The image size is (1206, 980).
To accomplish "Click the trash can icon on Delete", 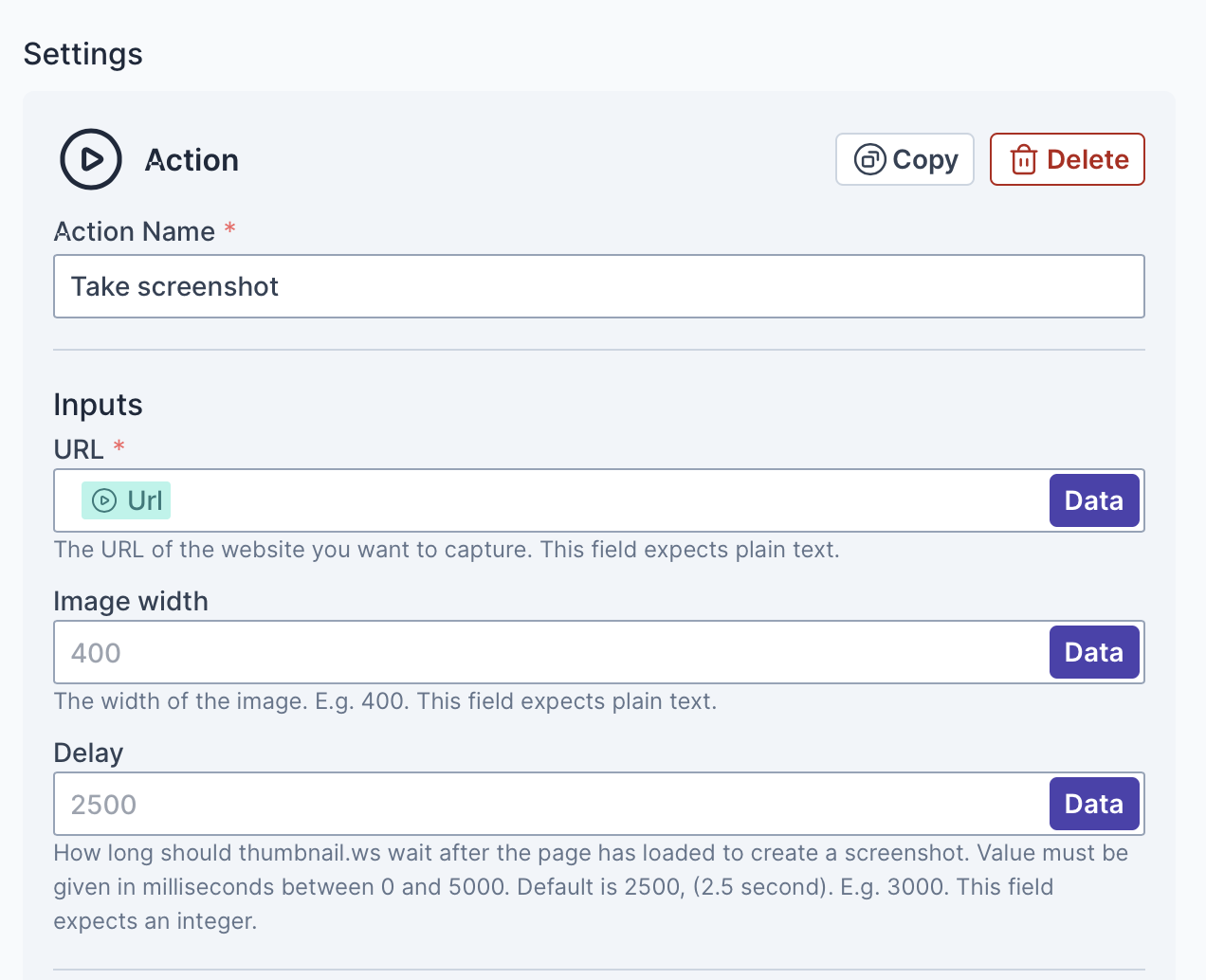I will (1023, 159).
